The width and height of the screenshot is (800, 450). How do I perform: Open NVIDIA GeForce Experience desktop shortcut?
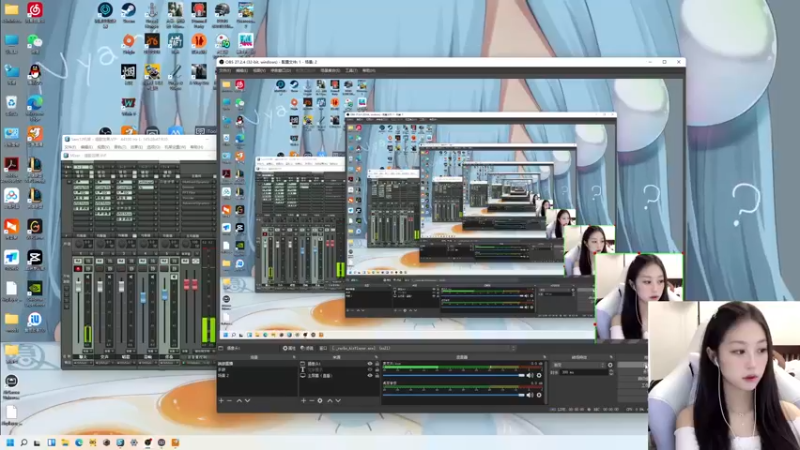point(35,288)
